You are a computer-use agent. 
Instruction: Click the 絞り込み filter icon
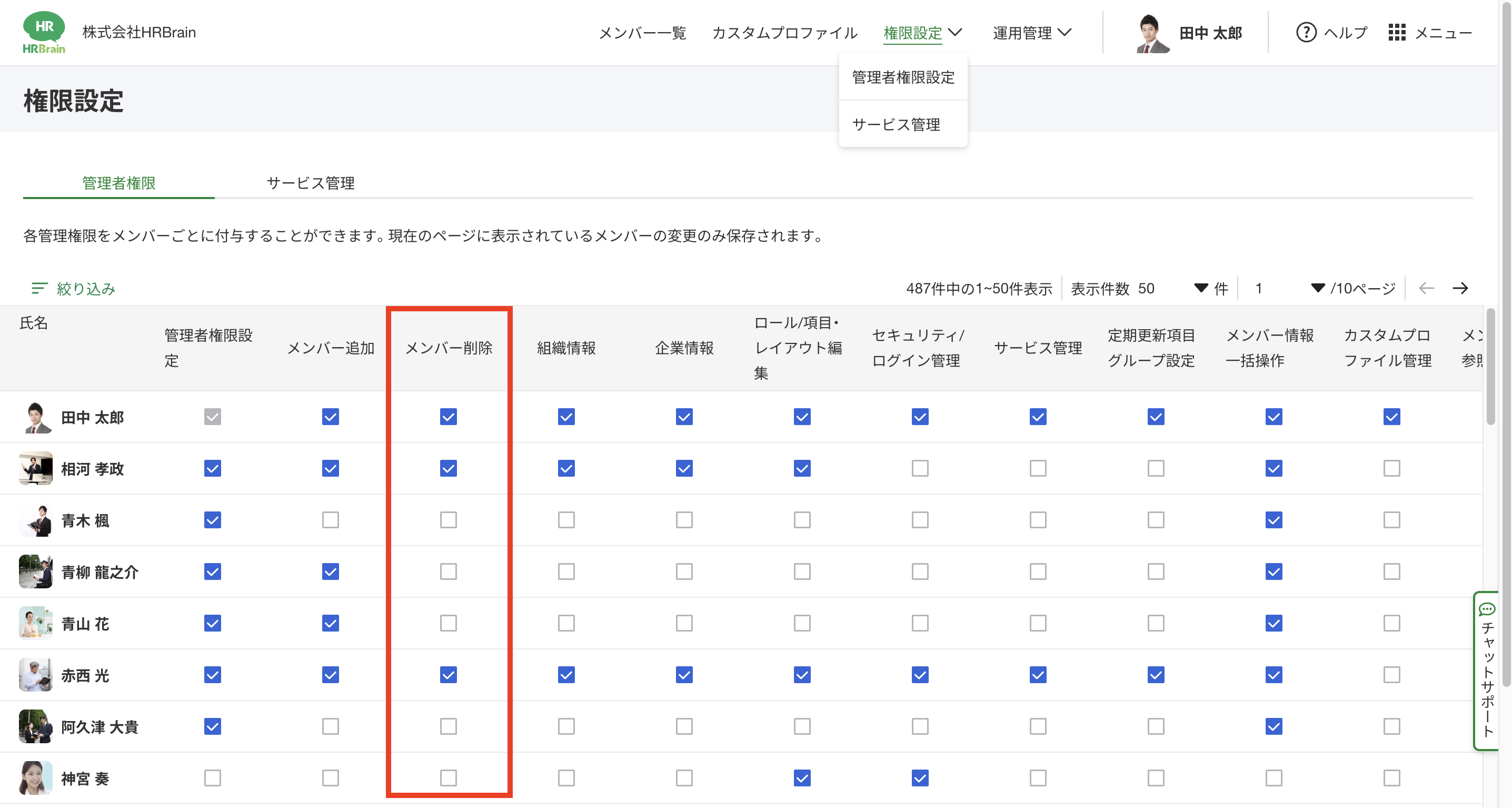pos(39,288)
